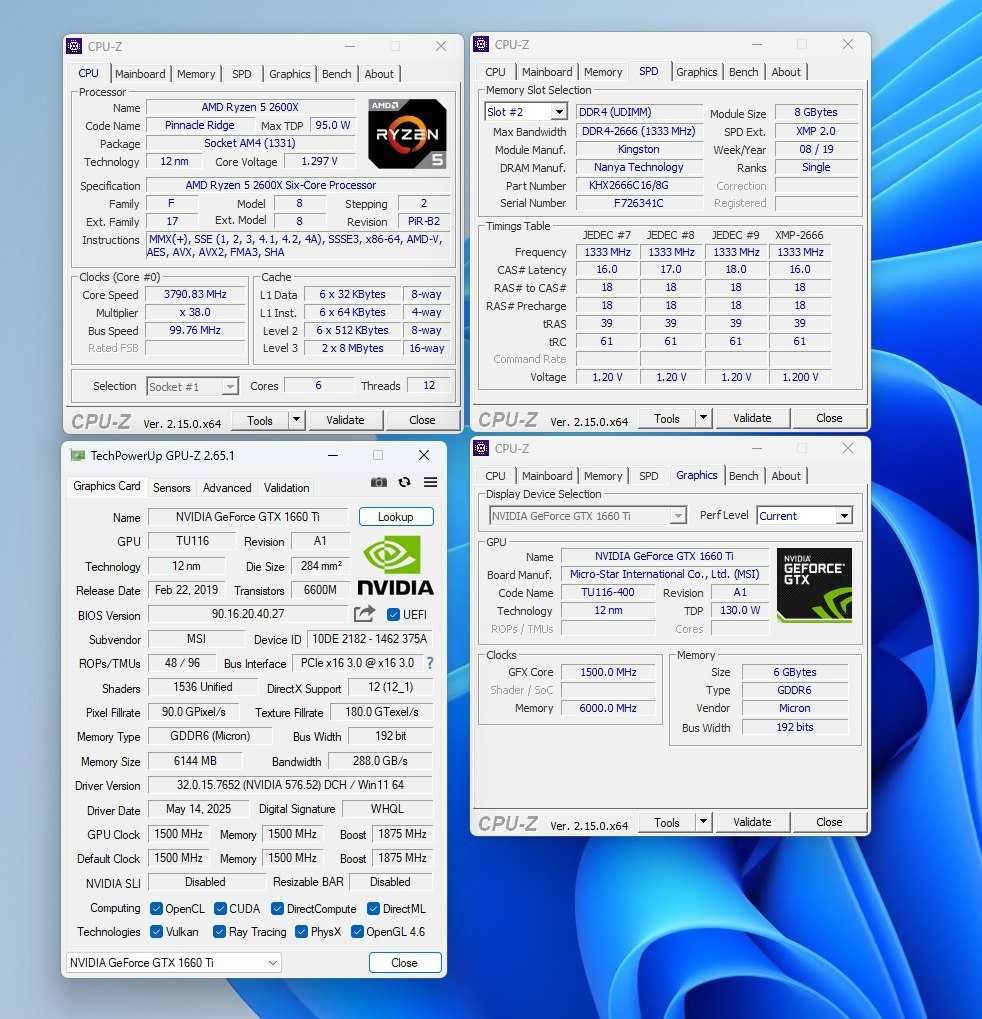Image resolution: width=982 pixels, height=1019 pixels.
Task: Click the Device ID value 10DE 2182
Action: (369, 639)
